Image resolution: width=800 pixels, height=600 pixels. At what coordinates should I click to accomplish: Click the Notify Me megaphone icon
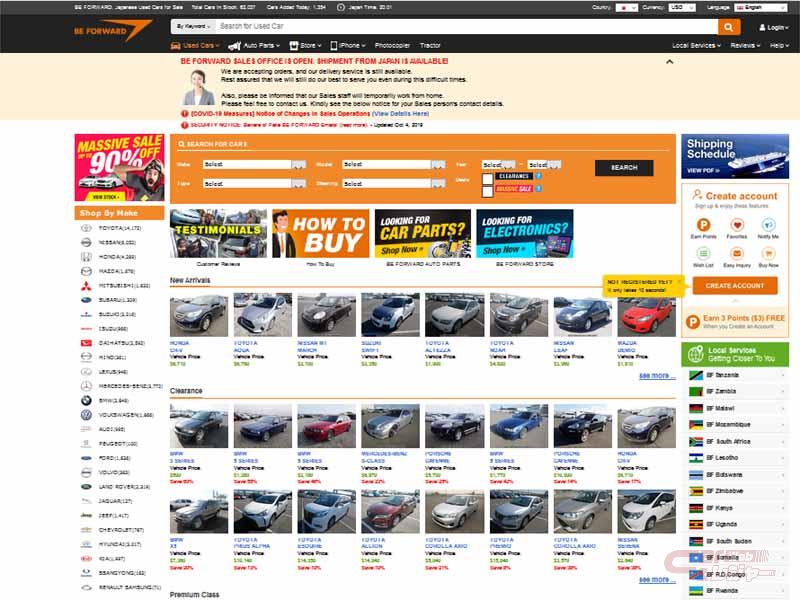click(x=768, y=226)
